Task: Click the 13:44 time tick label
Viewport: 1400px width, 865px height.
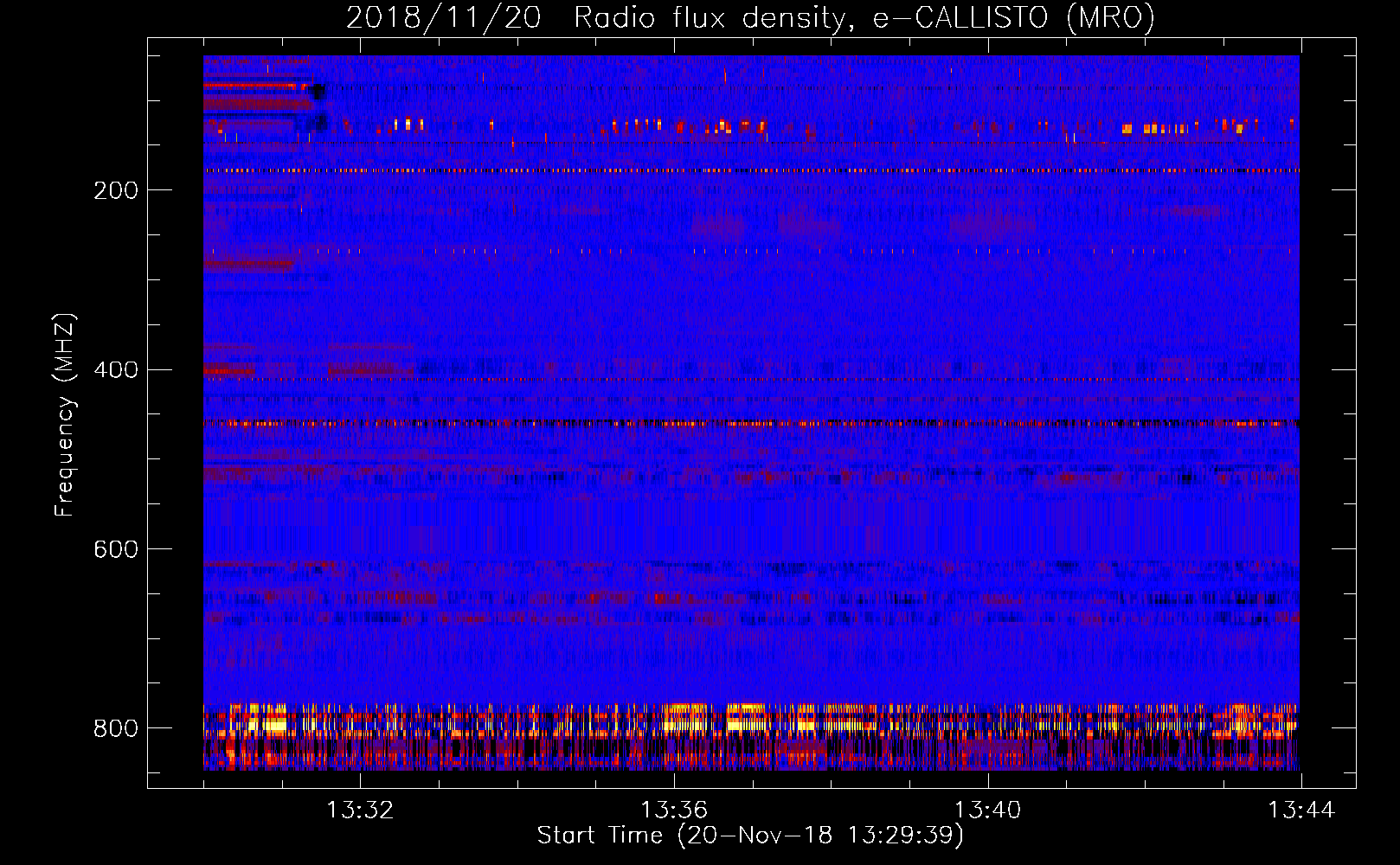Action: tap(1301, 810)
